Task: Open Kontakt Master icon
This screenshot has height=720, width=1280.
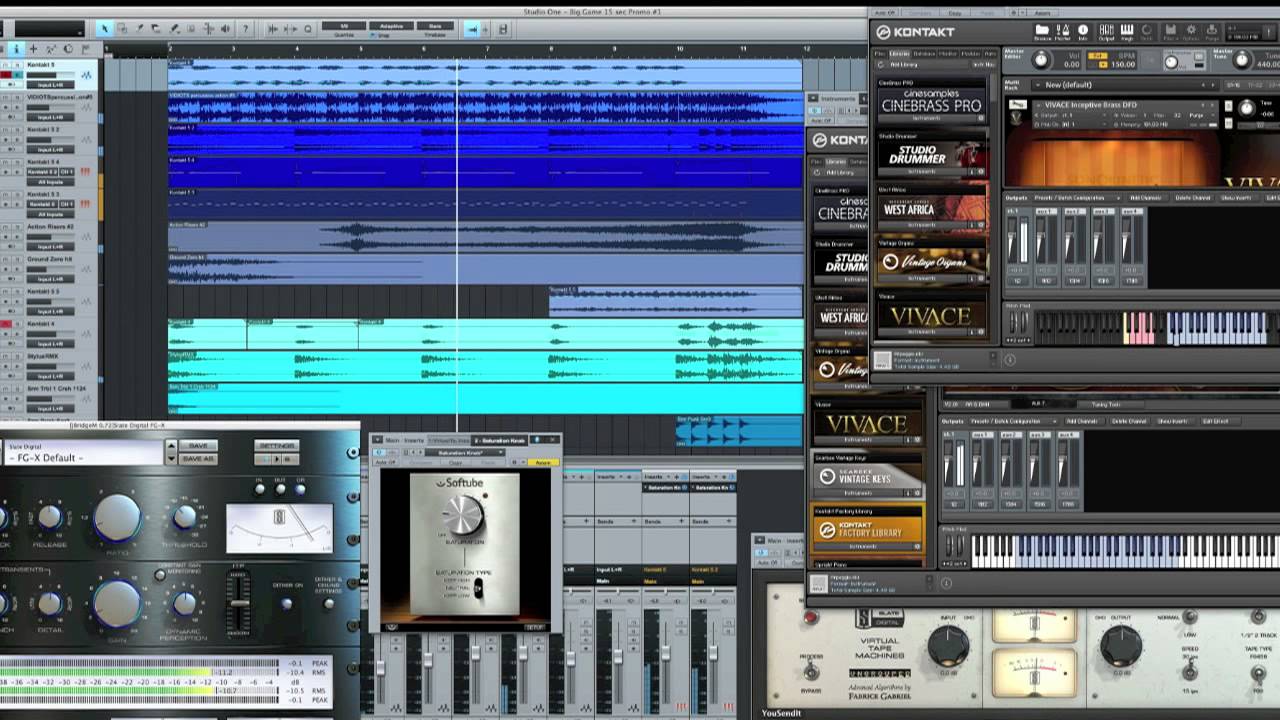Action: coord(1063,33)
